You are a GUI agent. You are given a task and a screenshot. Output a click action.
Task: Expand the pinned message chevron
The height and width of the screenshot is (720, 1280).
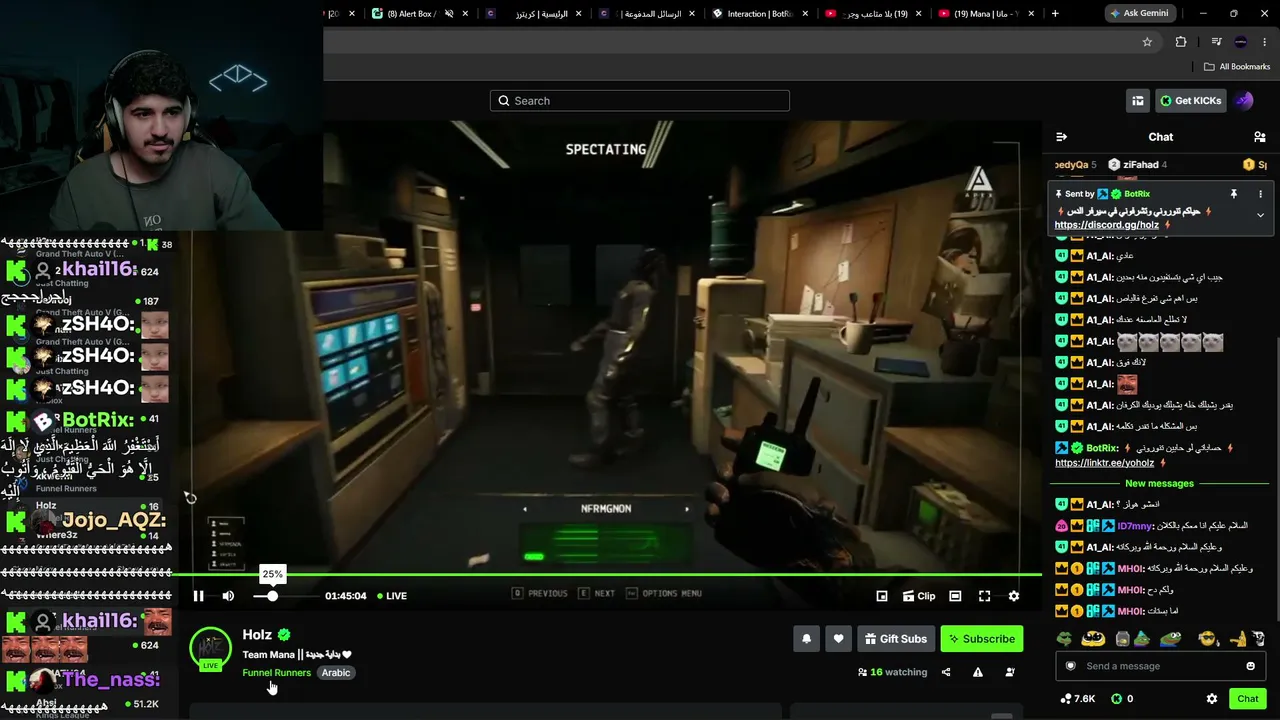click(1260, 215)
